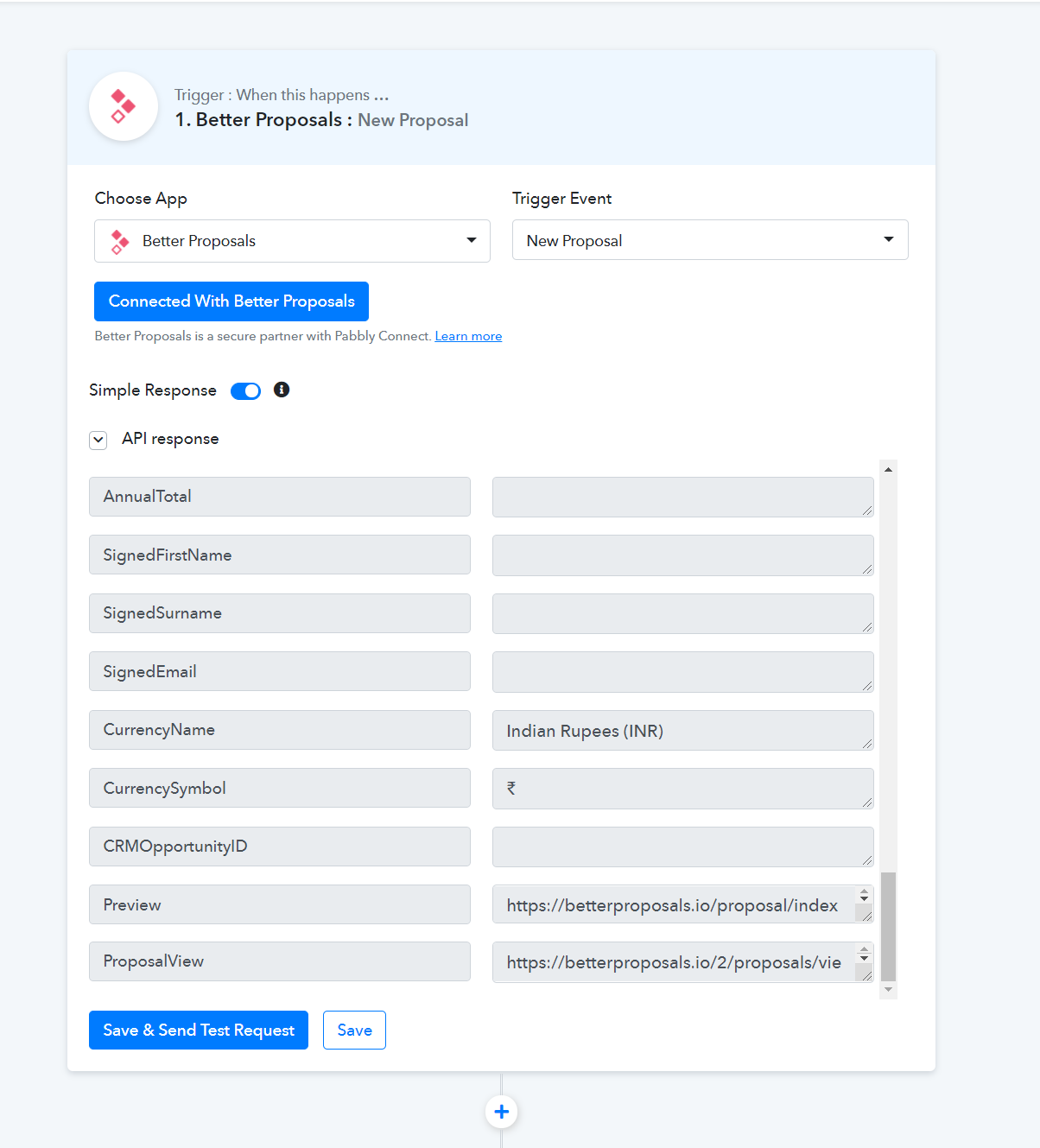Click the AnnualTotal label field
Viewport: 1040px width, 1148px height.
280,497
